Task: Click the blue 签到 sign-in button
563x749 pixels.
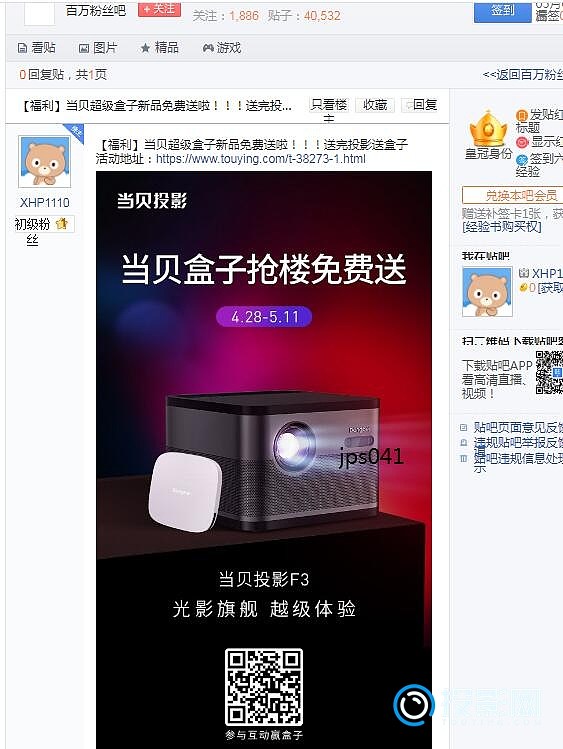Action: [502, 11]
